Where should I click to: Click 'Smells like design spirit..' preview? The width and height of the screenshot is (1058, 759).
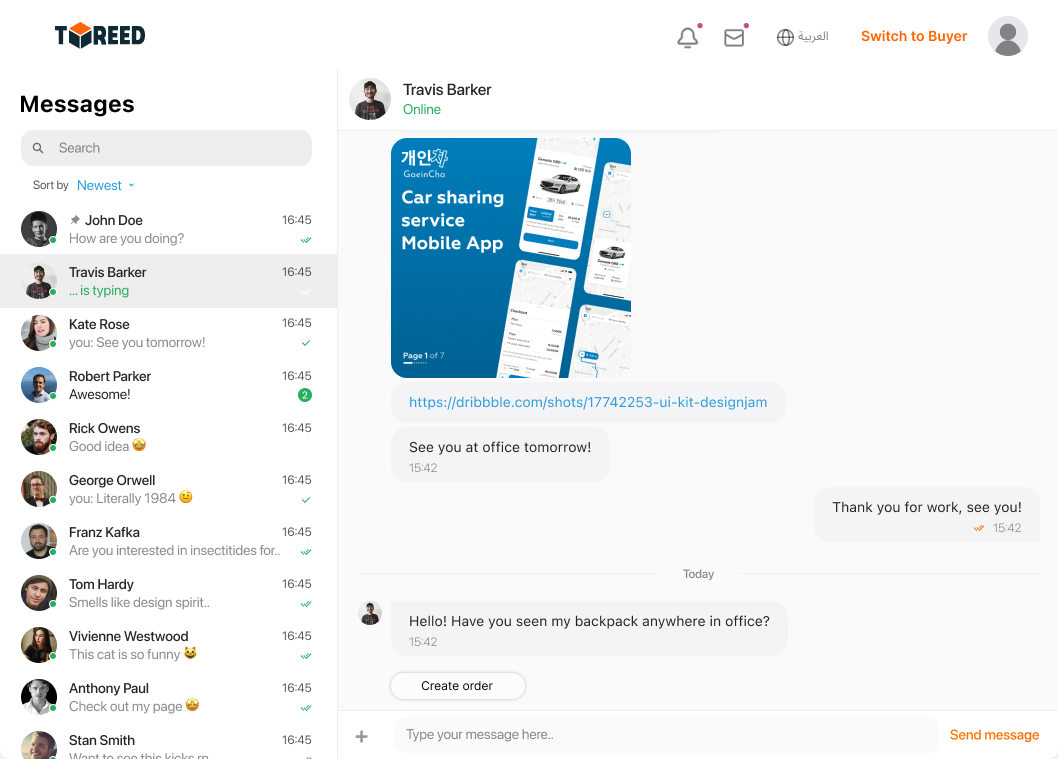[x=139, y=602]
